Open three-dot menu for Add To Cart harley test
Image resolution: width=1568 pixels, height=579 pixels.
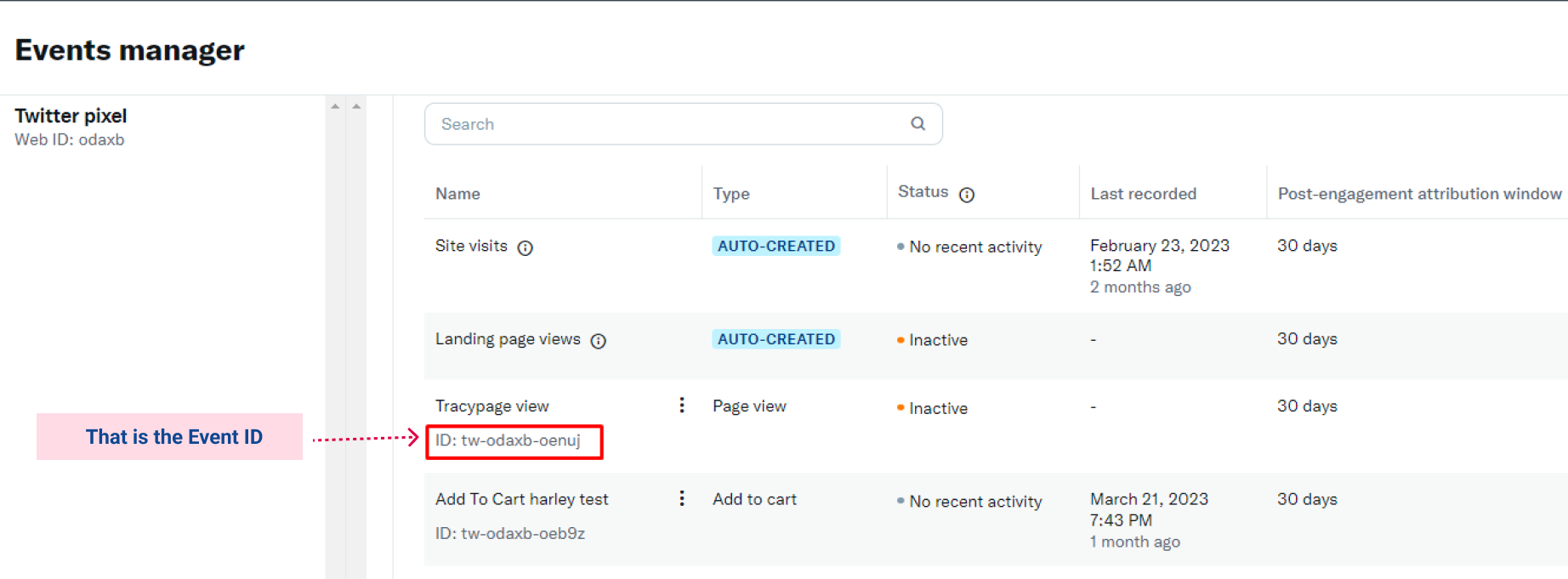(x=681, y=498)
